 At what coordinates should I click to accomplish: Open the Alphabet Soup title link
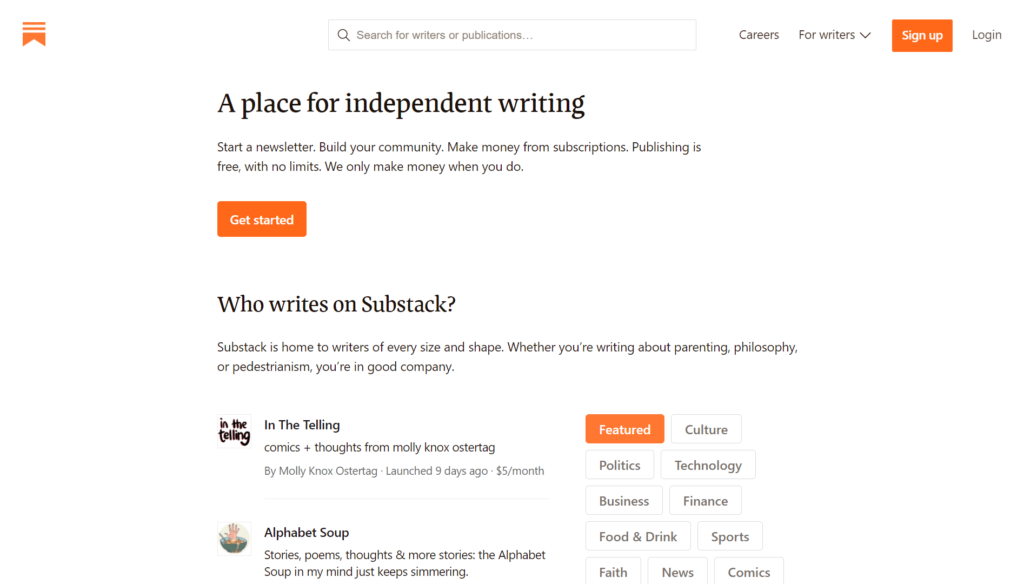[x=306, y=532]
